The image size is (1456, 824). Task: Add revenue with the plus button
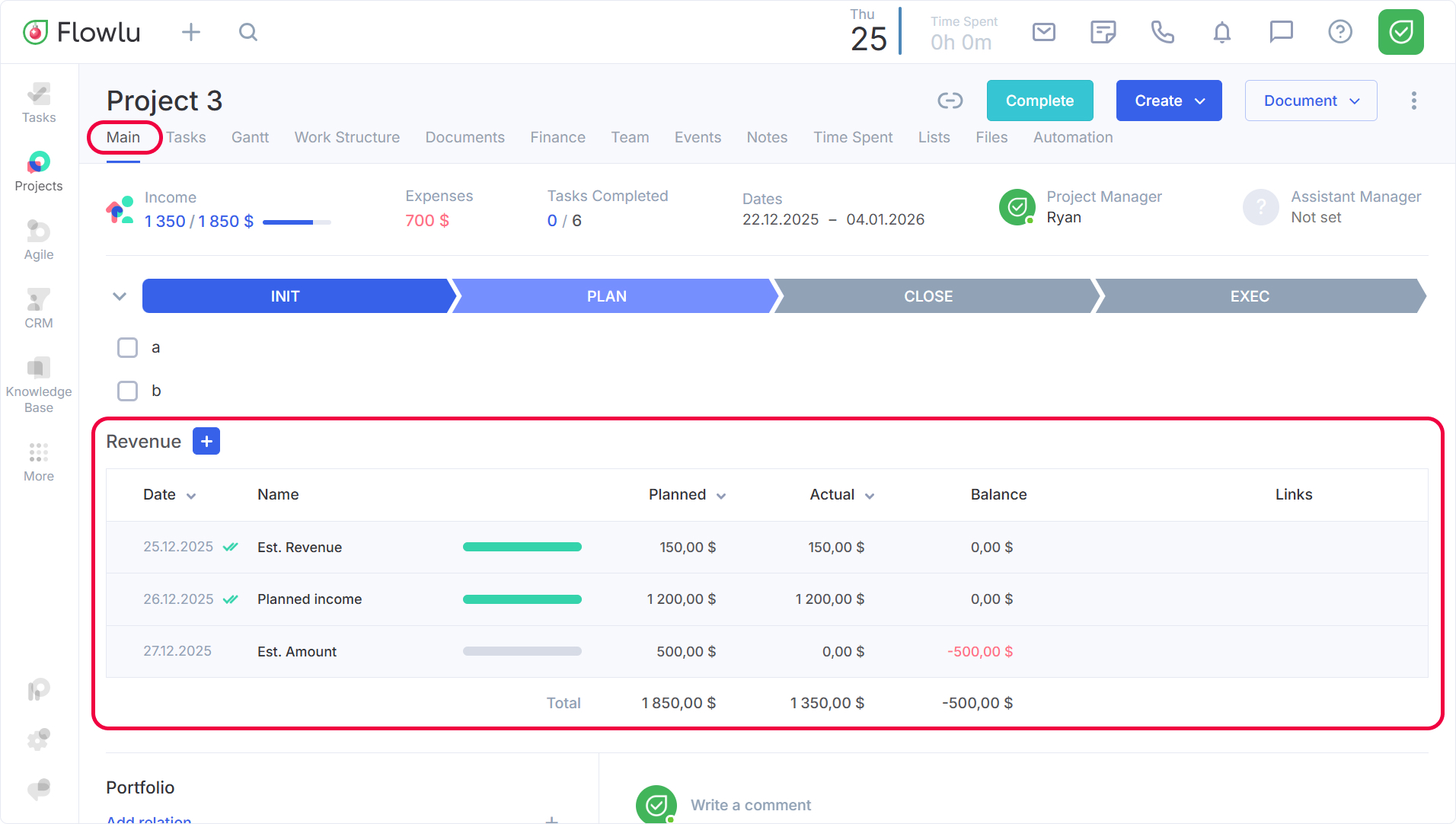tap(206, 441)
